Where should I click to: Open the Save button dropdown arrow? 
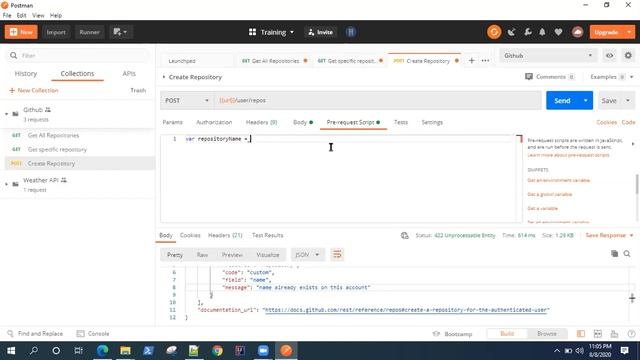(628, 100)
